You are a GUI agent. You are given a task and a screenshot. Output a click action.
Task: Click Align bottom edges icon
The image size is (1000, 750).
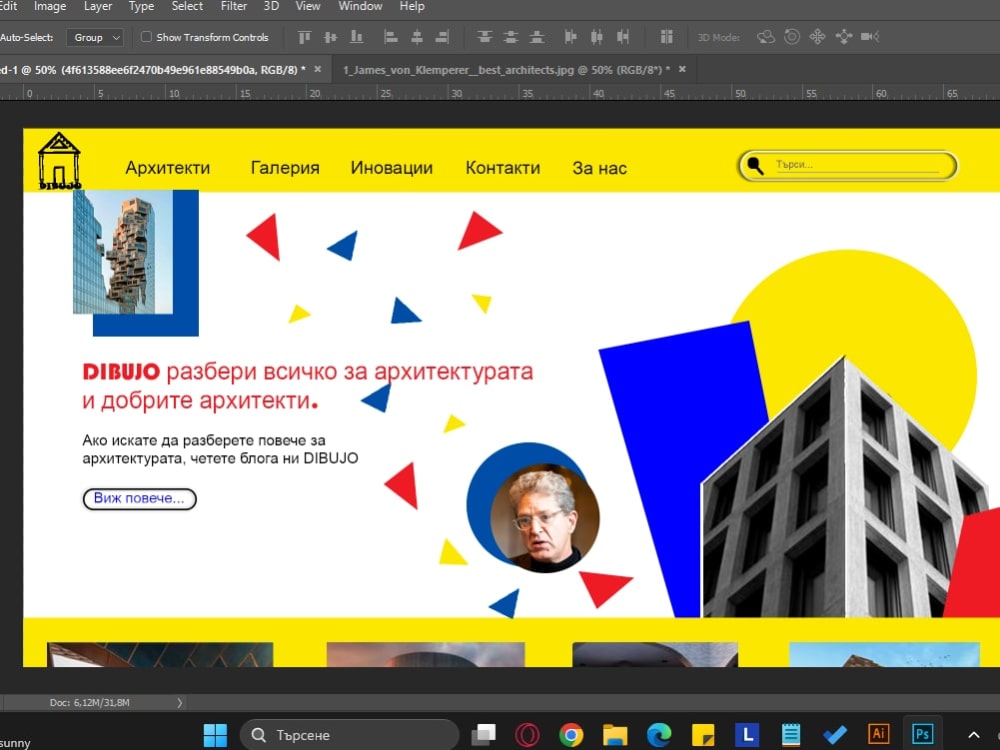click(357, 37)
